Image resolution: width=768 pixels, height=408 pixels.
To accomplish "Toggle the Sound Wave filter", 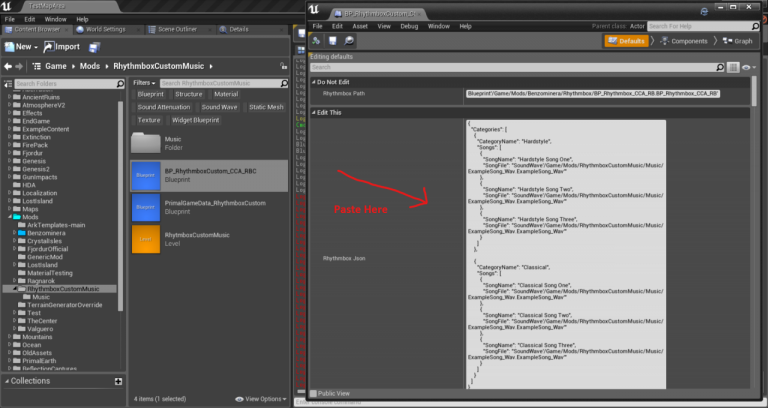I will 219,107.
